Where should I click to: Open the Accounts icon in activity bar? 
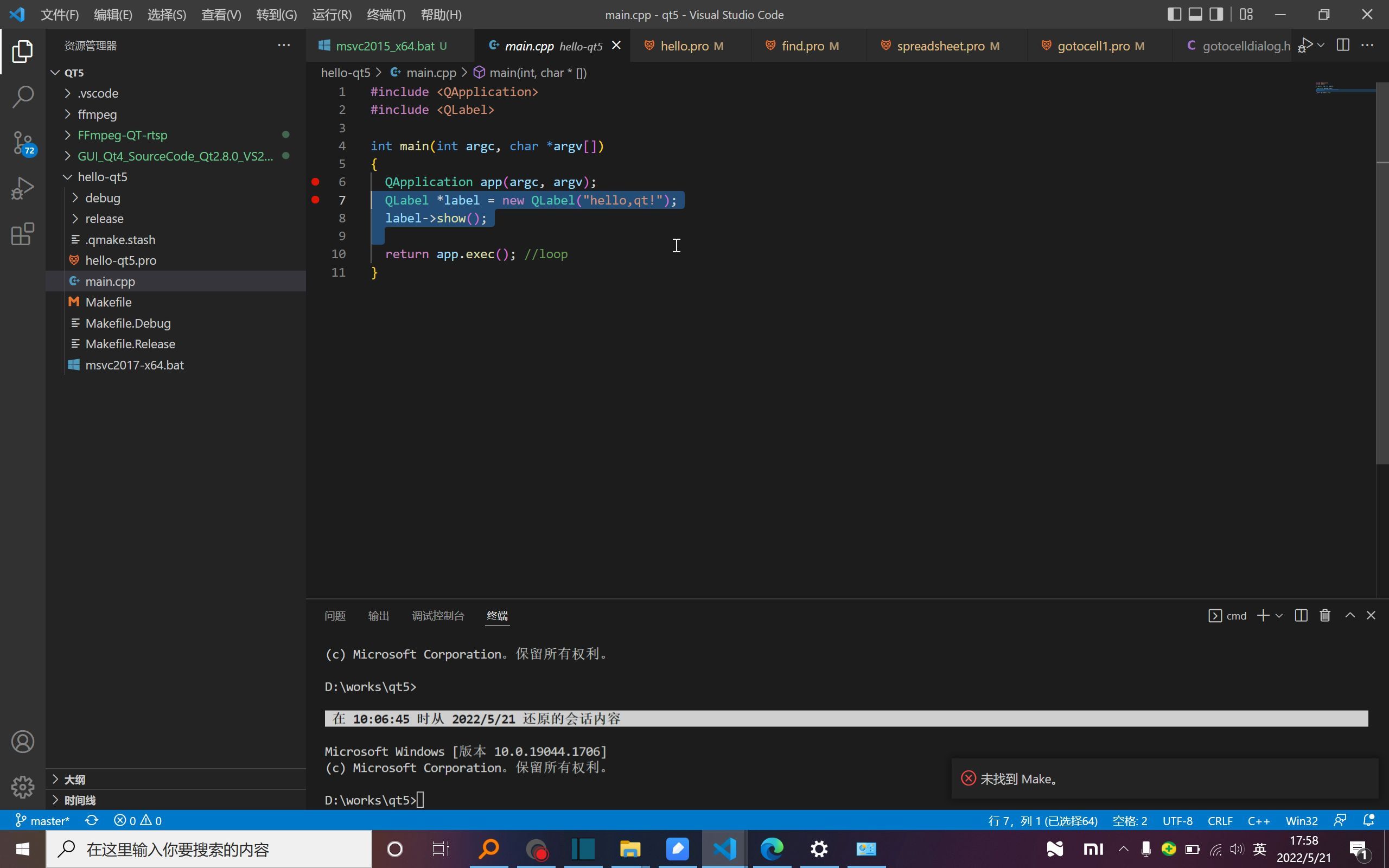tap(22, 742)
